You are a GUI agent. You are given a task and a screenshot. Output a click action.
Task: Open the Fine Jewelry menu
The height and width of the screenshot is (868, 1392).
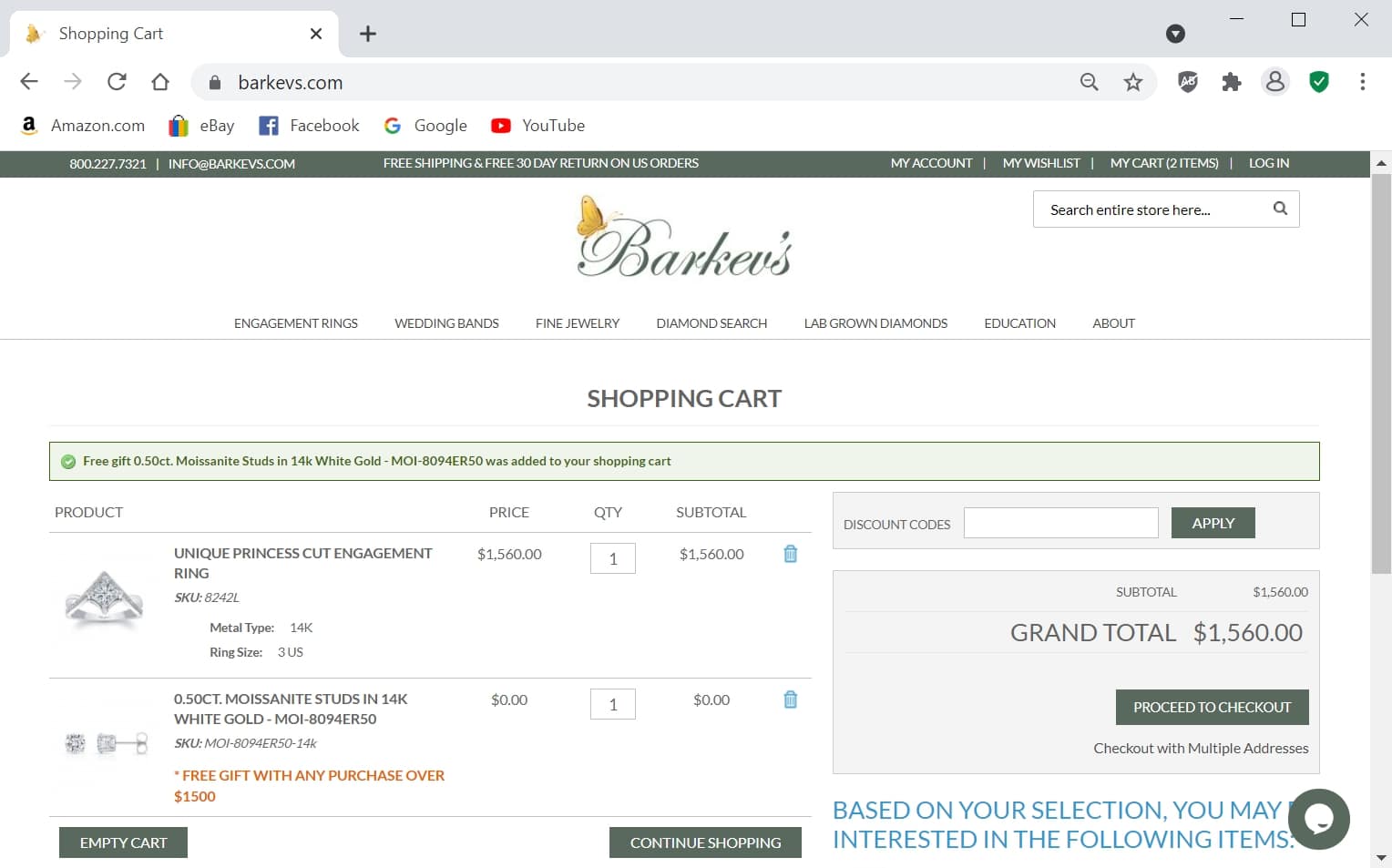pyautogui.click(x=578, y=323)
